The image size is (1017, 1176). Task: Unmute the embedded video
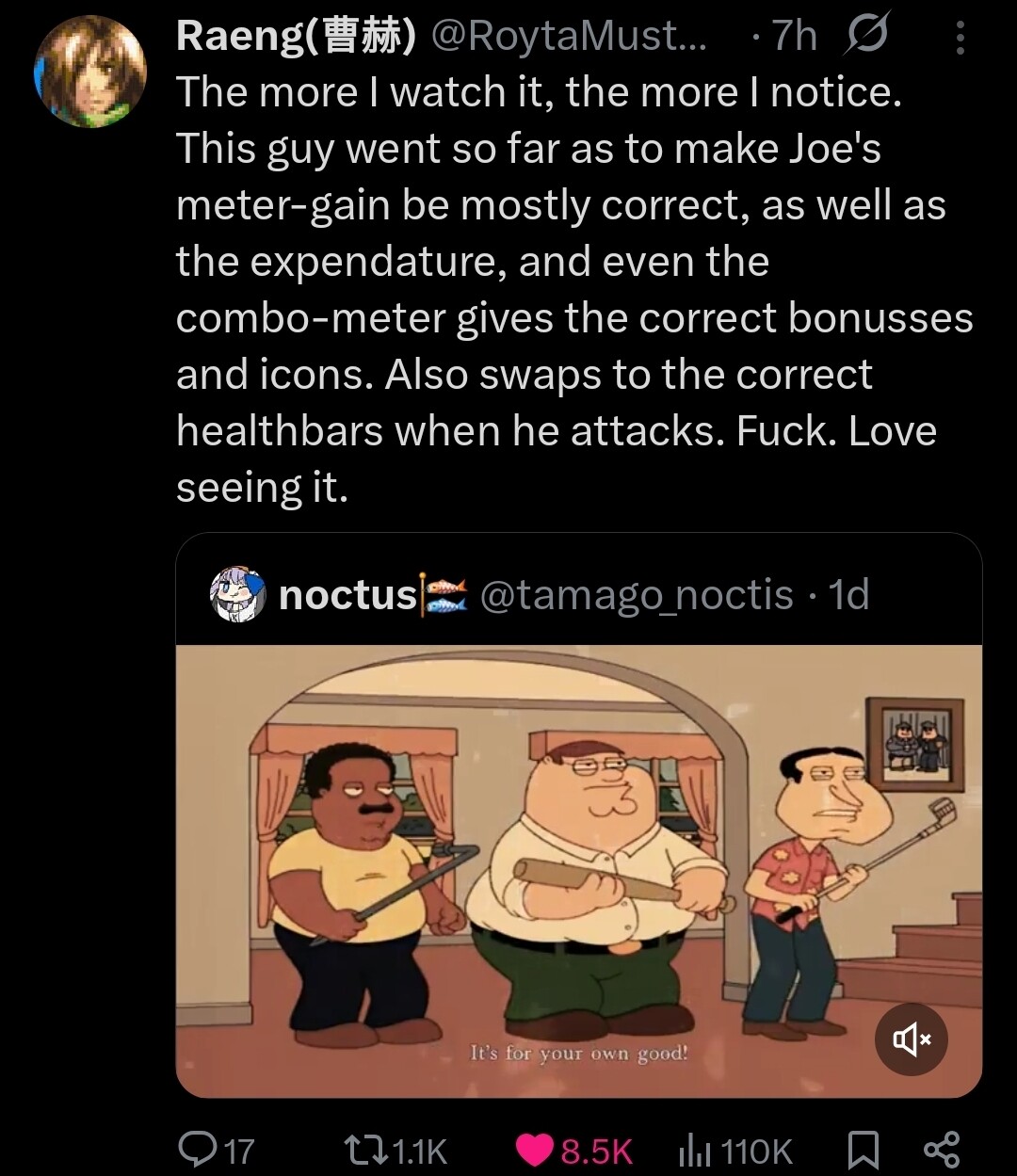911,1039
